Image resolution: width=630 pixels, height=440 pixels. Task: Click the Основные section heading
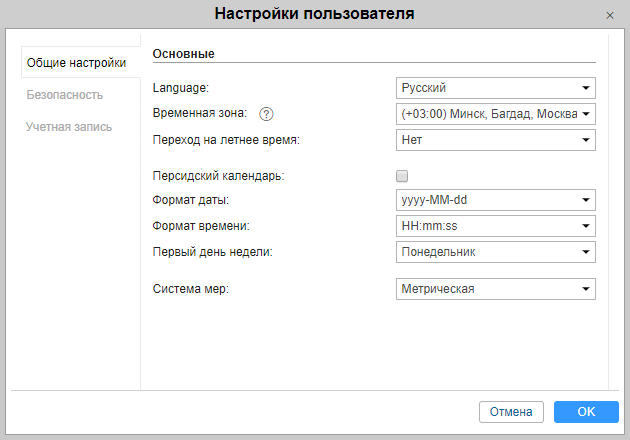coord(184,54)
